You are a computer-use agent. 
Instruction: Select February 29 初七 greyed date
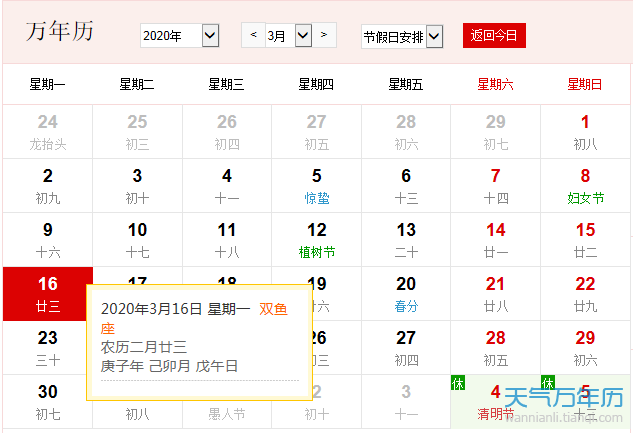[496, 132]
